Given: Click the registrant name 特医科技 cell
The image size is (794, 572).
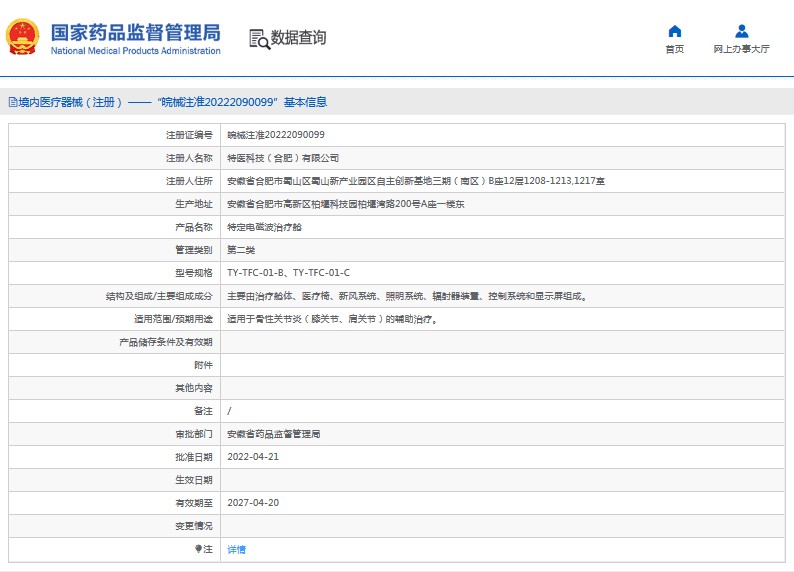Looking at the screenshot, I should [x=283, y=158].
